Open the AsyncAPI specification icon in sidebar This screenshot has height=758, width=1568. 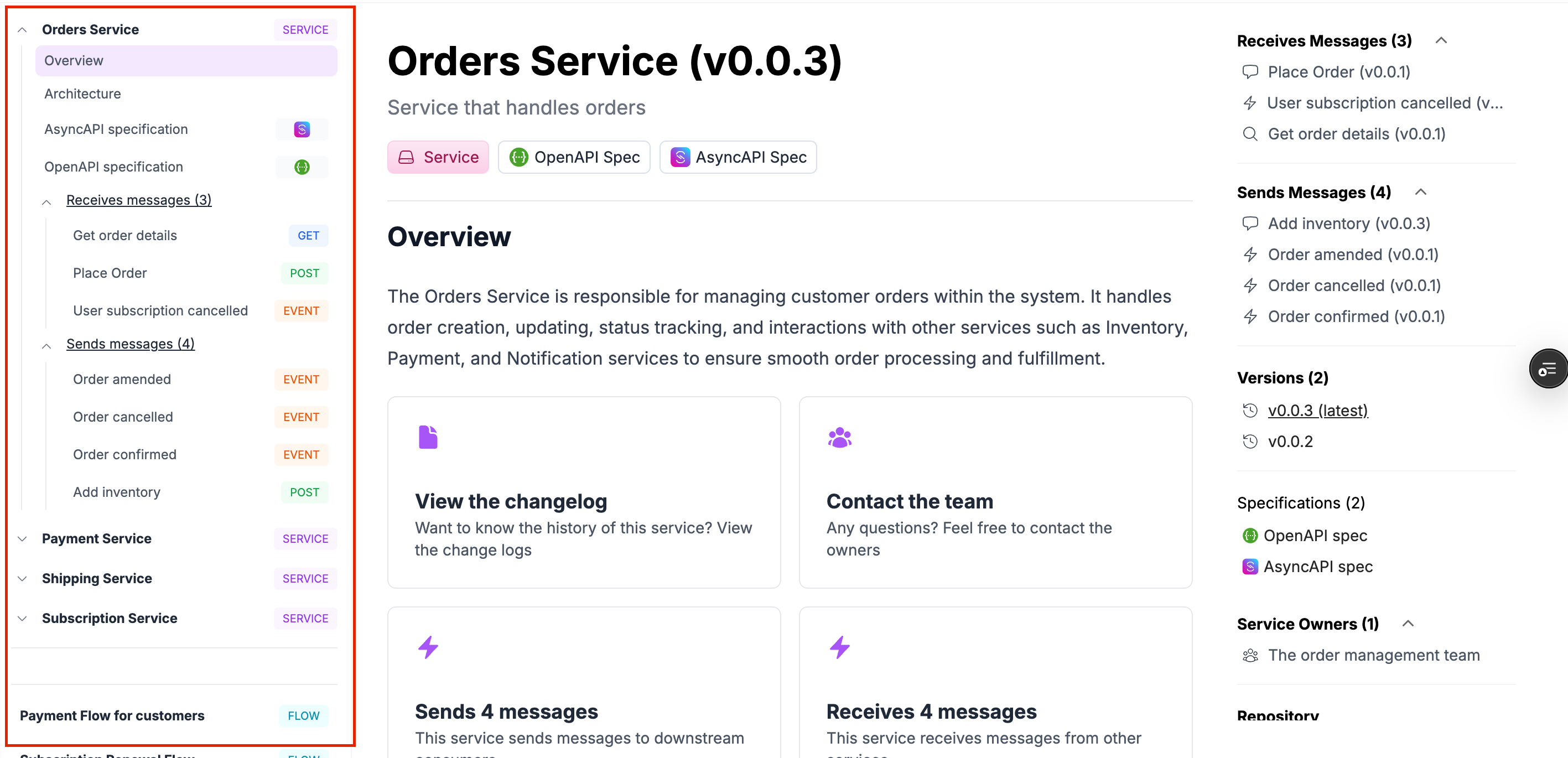[302, 129]
